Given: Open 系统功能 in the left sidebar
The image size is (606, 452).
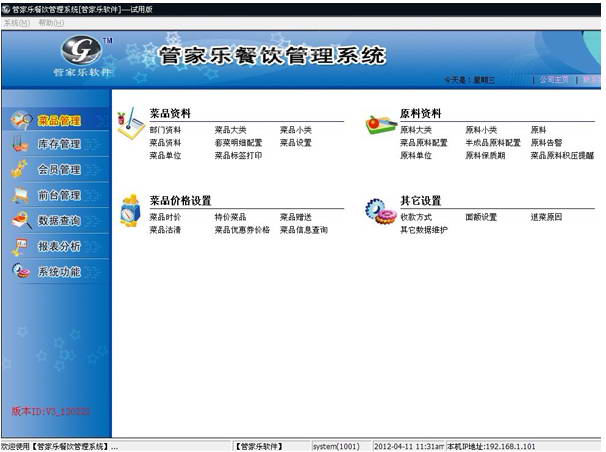Looking at the screenshot, I should click(58, 272).
